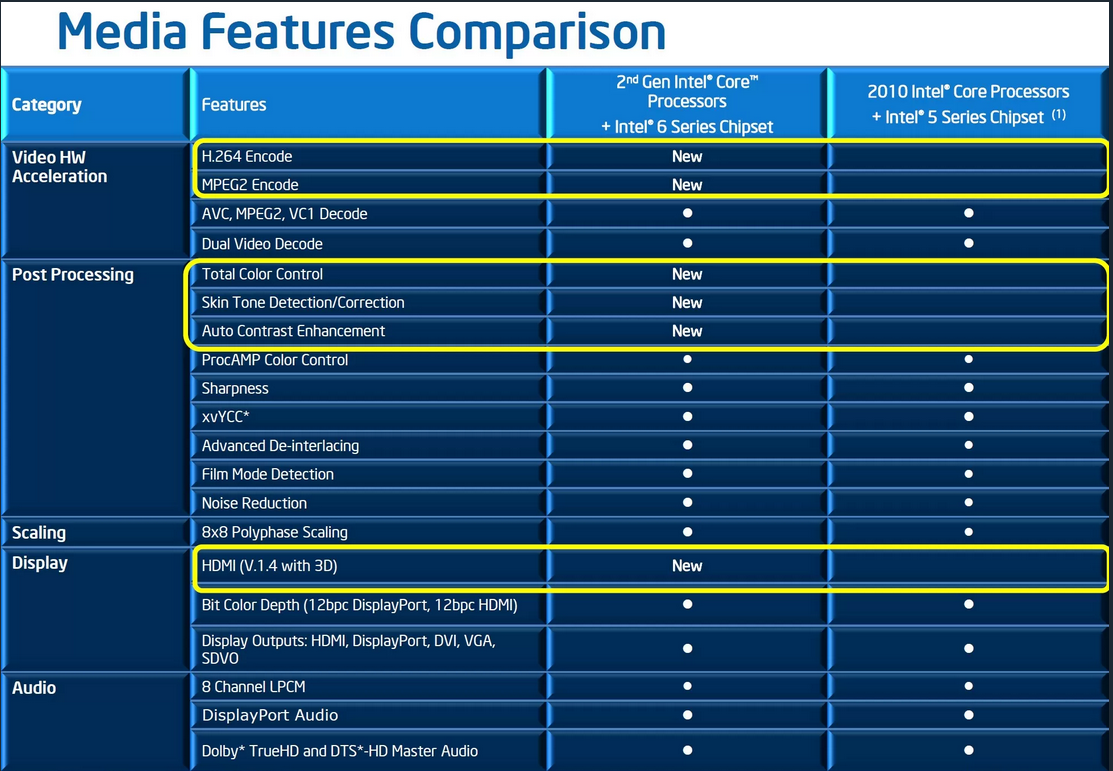Click the 2010 column dot for DisplayPort Audio

pos(968,715)
